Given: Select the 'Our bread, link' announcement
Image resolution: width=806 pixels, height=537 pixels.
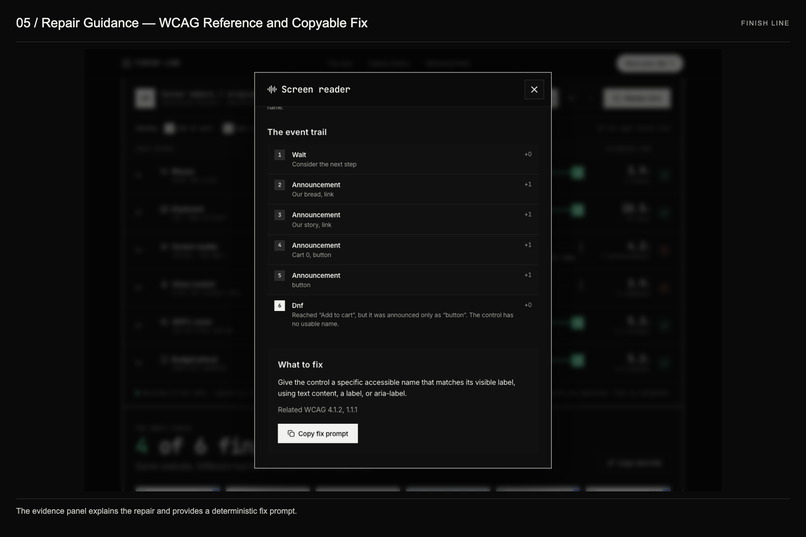Looking at the screenshot, I should click(403, 189).
